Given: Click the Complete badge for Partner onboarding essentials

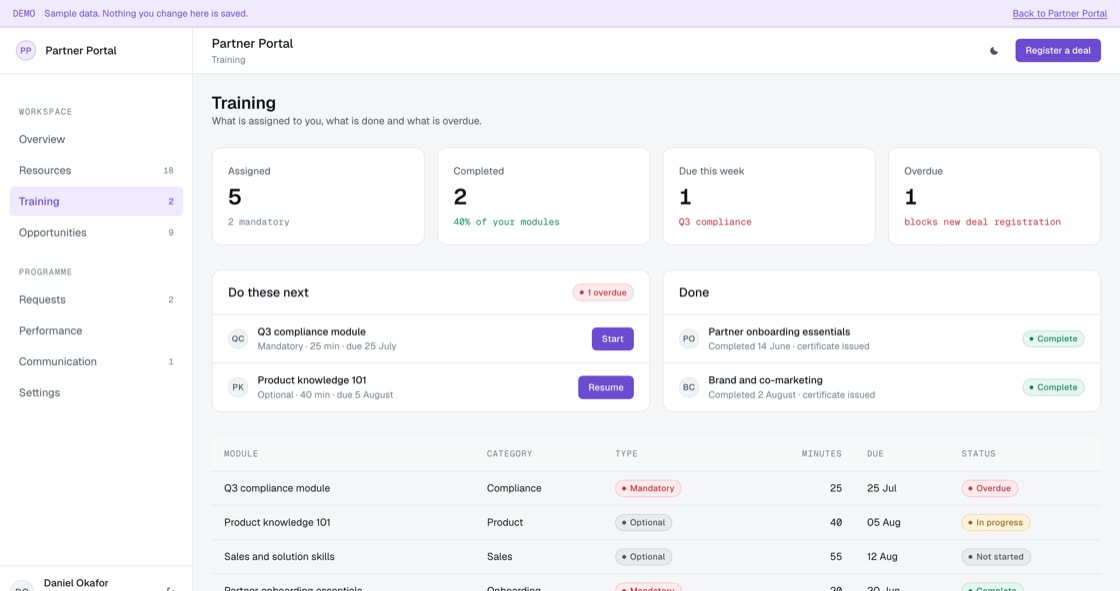Looking at the screenshot, I should (1053, 339).
